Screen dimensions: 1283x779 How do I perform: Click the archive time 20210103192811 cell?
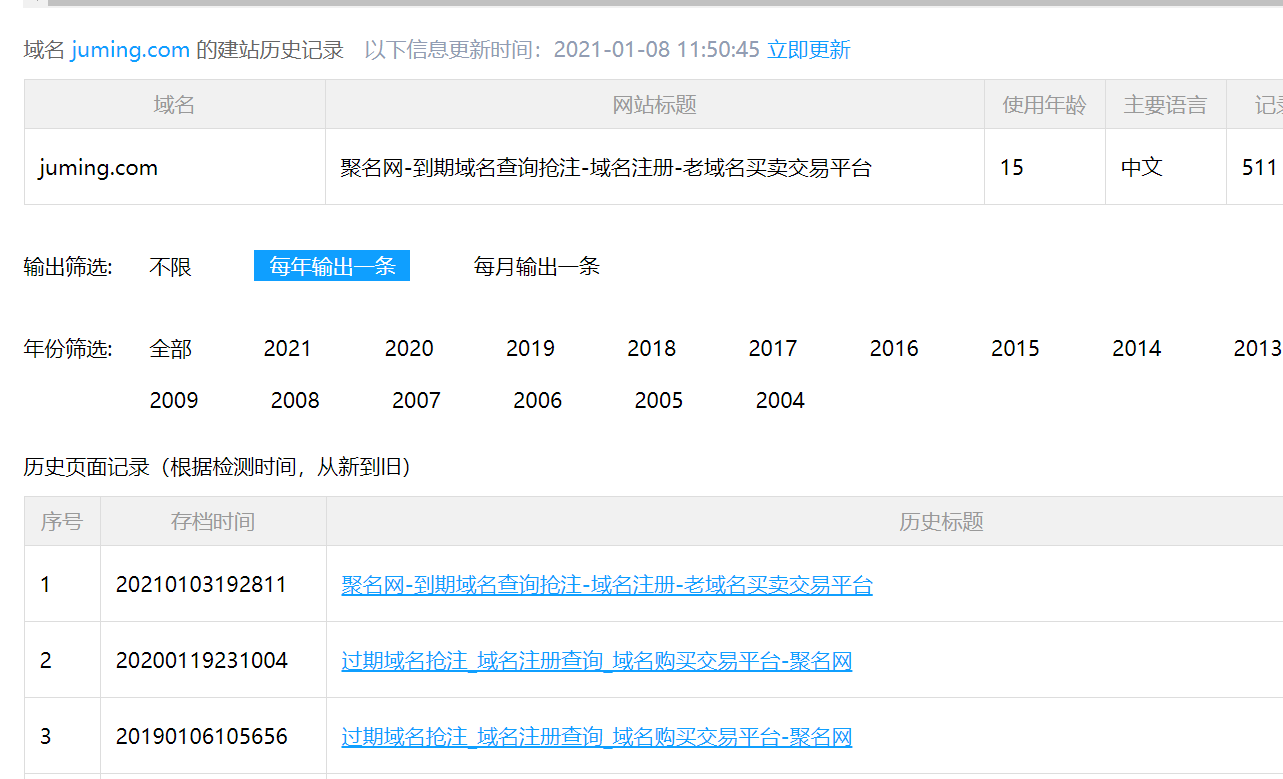tap(213, 584)
